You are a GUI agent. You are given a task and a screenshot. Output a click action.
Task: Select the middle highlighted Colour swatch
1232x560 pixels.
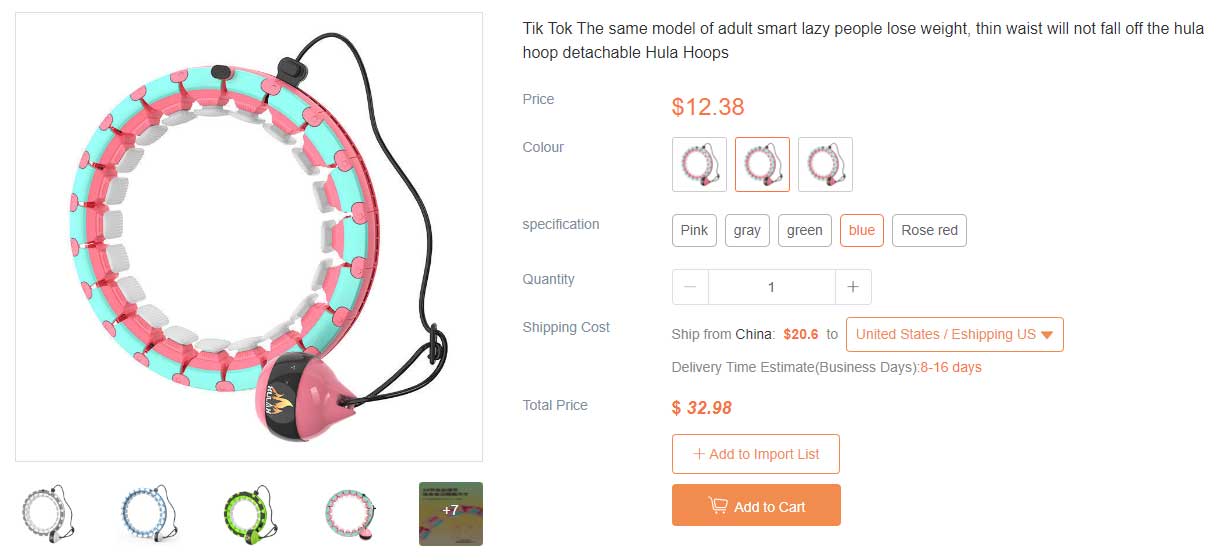tap(762, 164)
